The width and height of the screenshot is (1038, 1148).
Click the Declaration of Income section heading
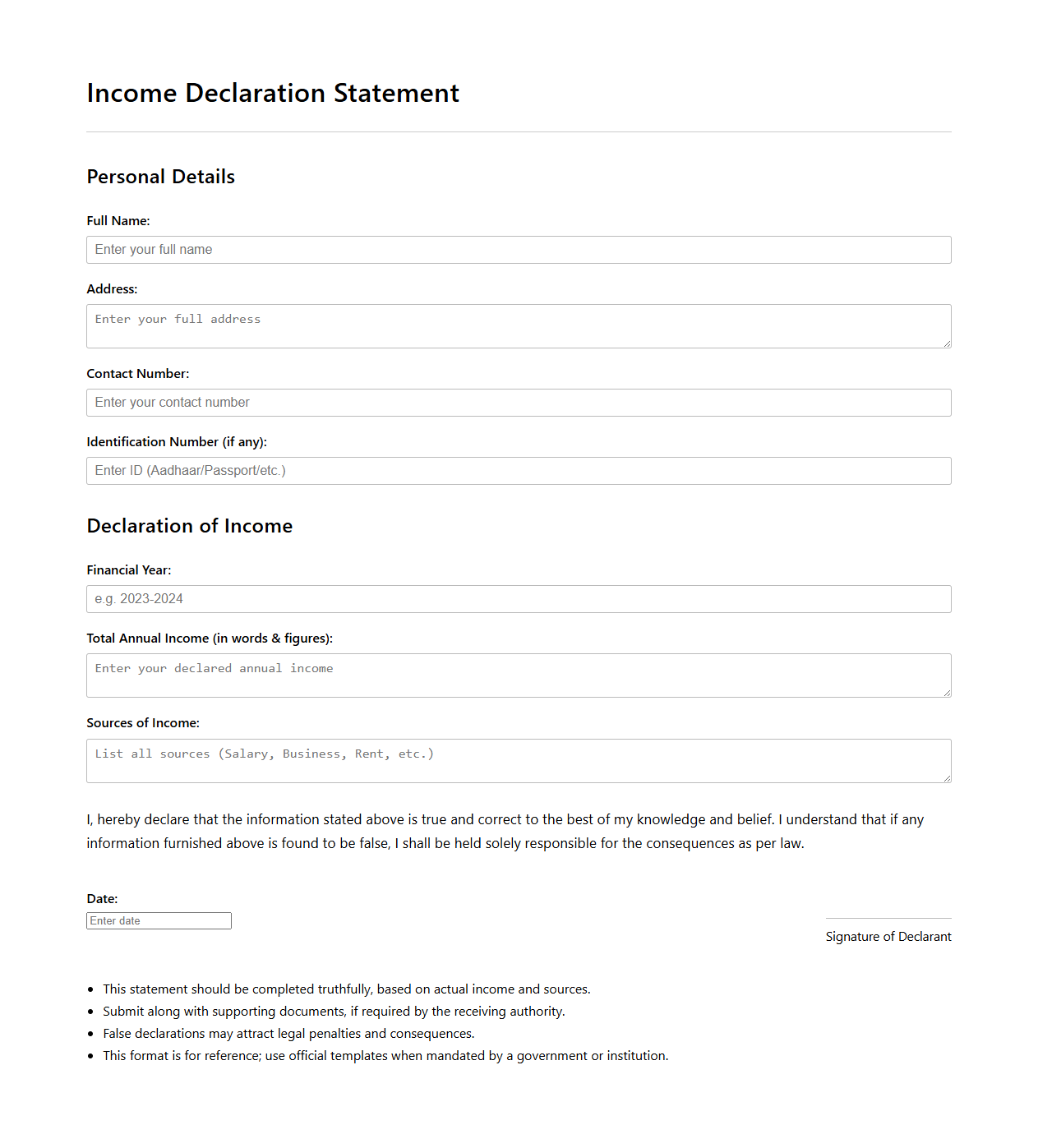coord(190,526)
